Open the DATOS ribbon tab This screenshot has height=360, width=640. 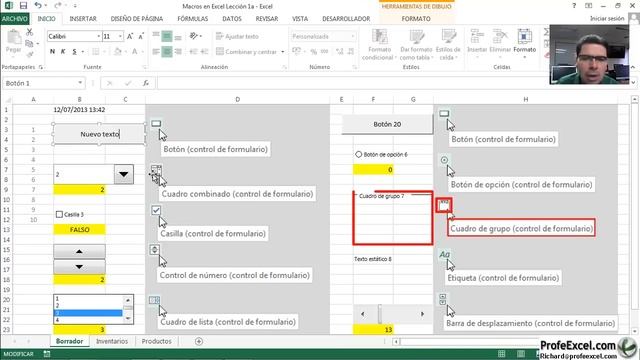[232, 19]
